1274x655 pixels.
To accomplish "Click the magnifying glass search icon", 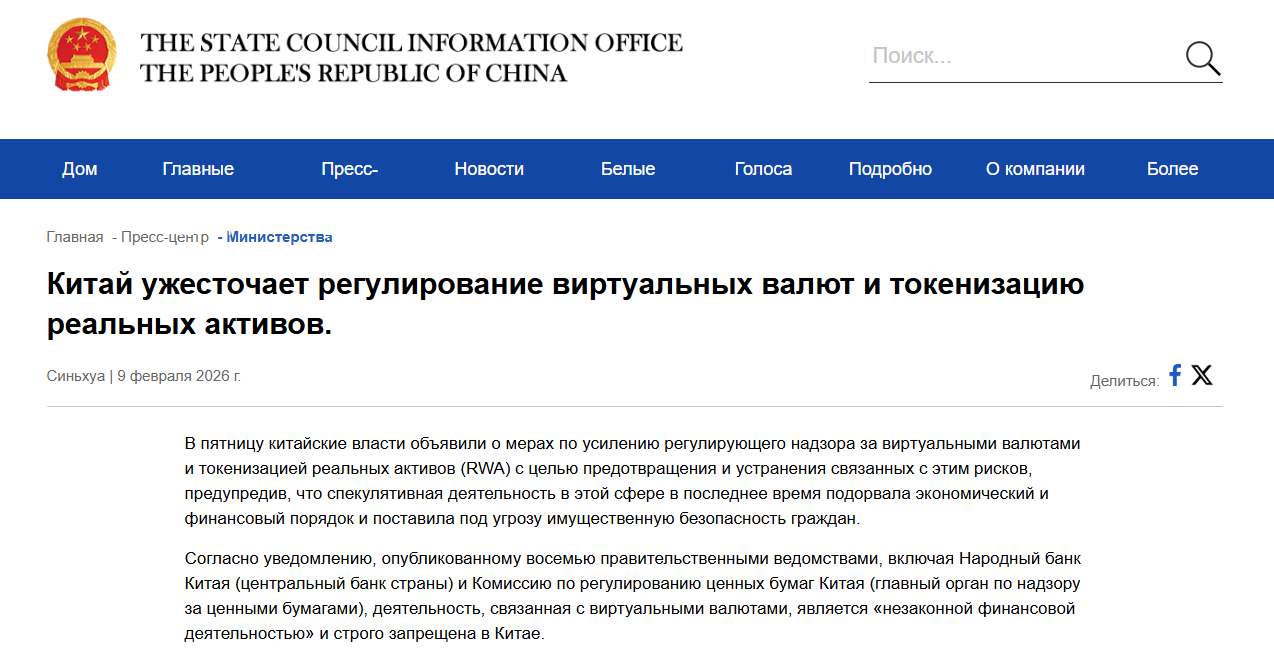I will point(1203,59).
